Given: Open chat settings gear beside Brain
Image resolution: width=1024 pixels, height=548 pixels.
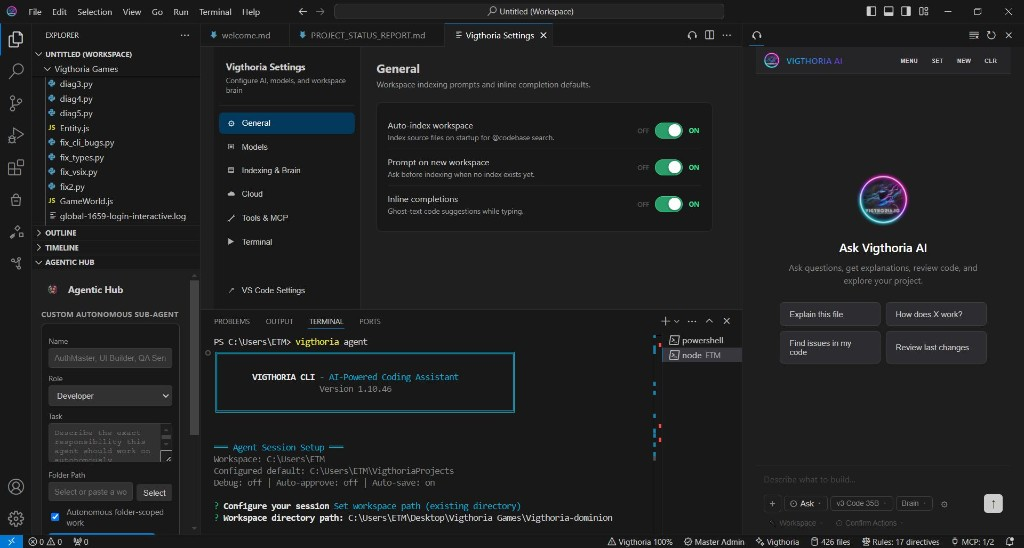Looking at the screenshot, I should [944, 504].
